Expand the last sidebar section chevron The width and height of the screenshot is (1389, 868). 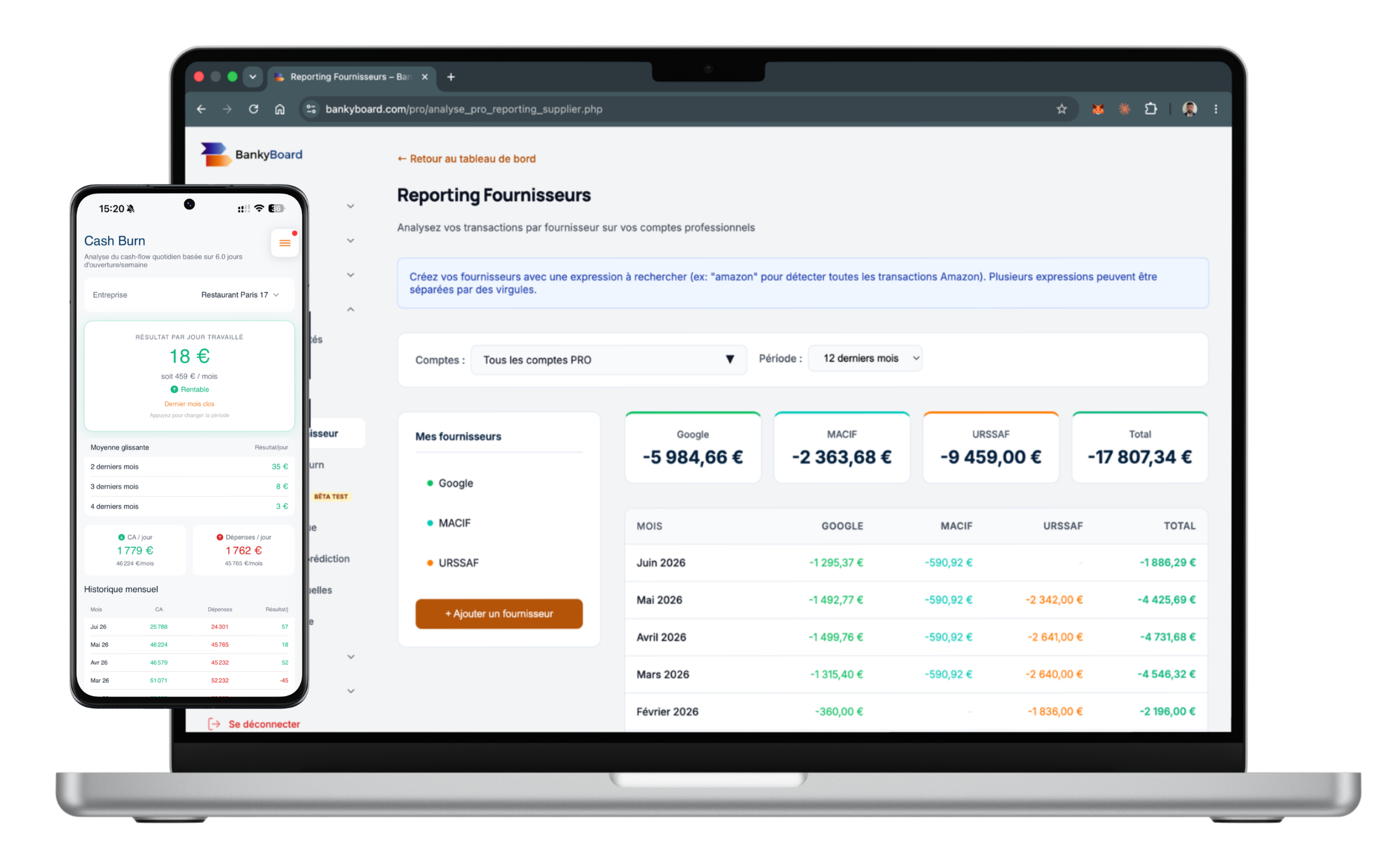click(x=351, y=691)
